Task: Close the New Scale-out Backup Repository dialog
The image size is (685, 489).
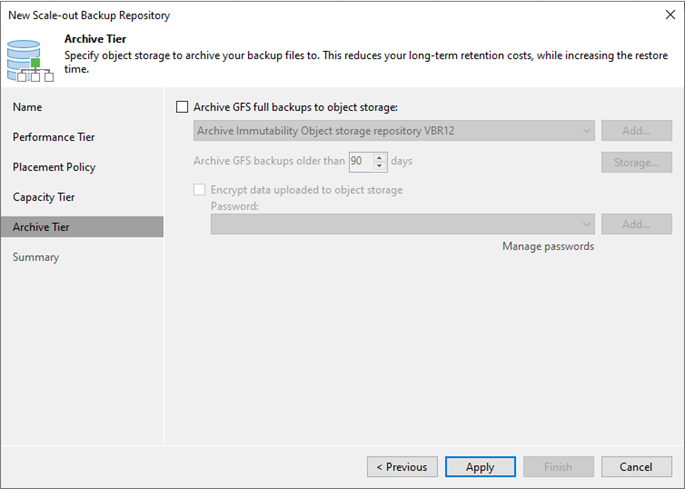Action: [670, 15]
